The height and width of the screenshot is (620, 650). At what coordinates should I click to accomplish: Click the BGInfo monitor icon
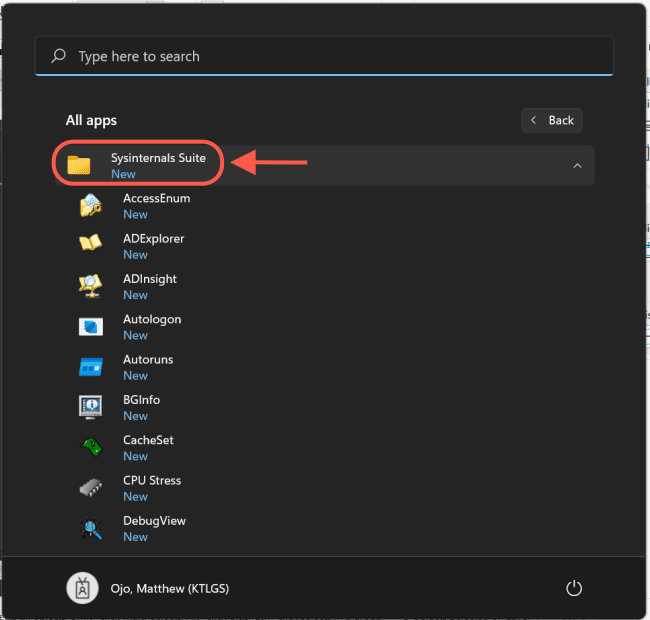pos(91,407)
